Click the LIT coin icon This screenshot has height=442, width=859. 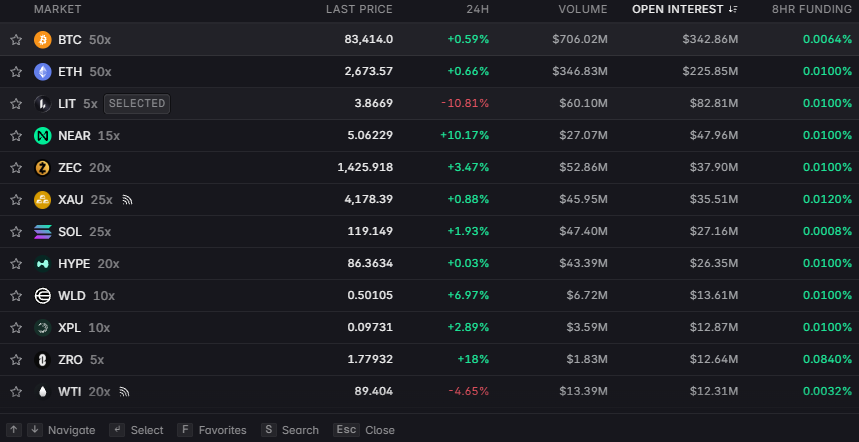(x=43, y=104)
